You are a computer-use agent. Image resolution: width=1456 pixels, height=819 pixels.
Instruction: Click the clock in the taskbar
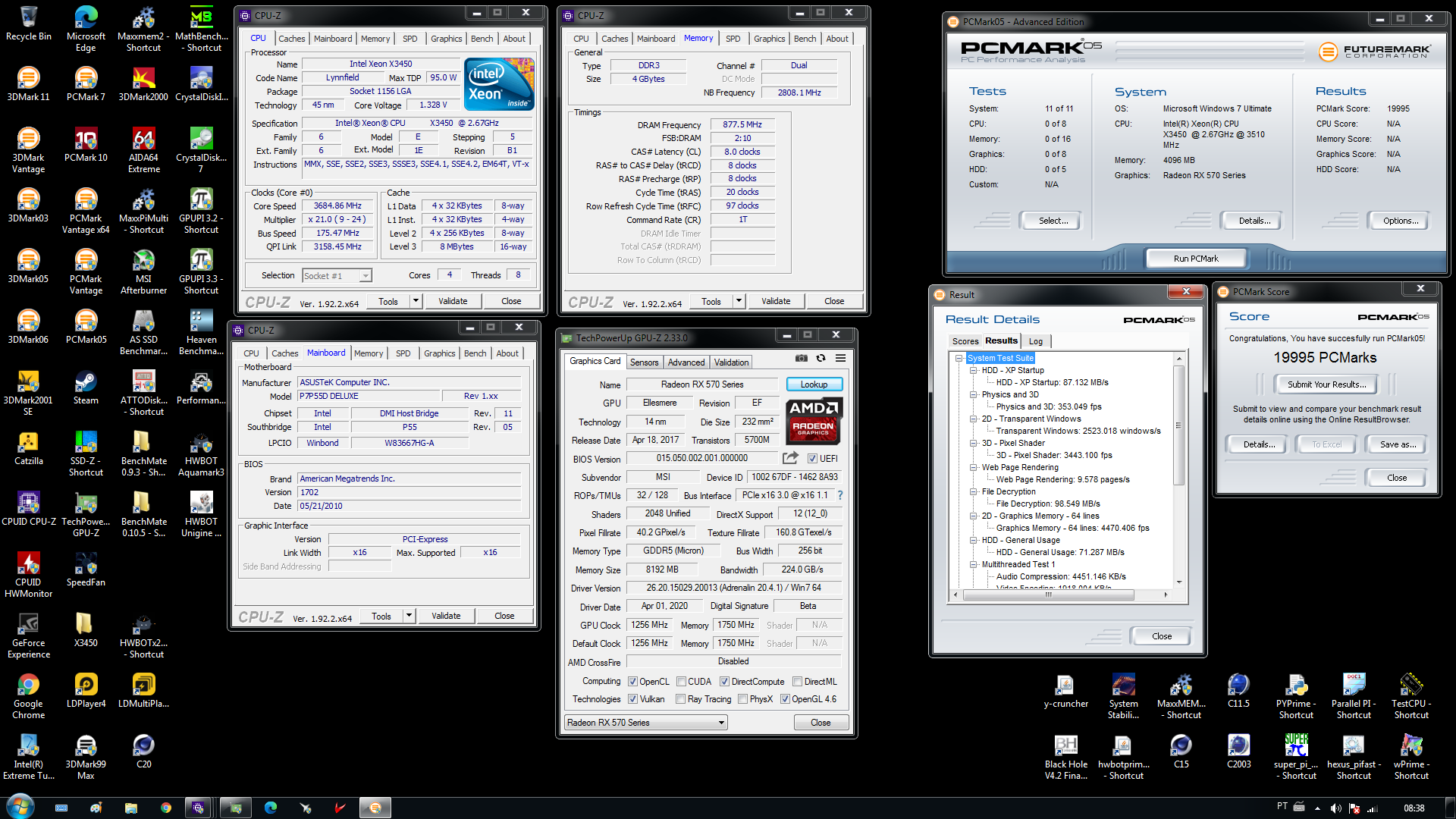1414,808
